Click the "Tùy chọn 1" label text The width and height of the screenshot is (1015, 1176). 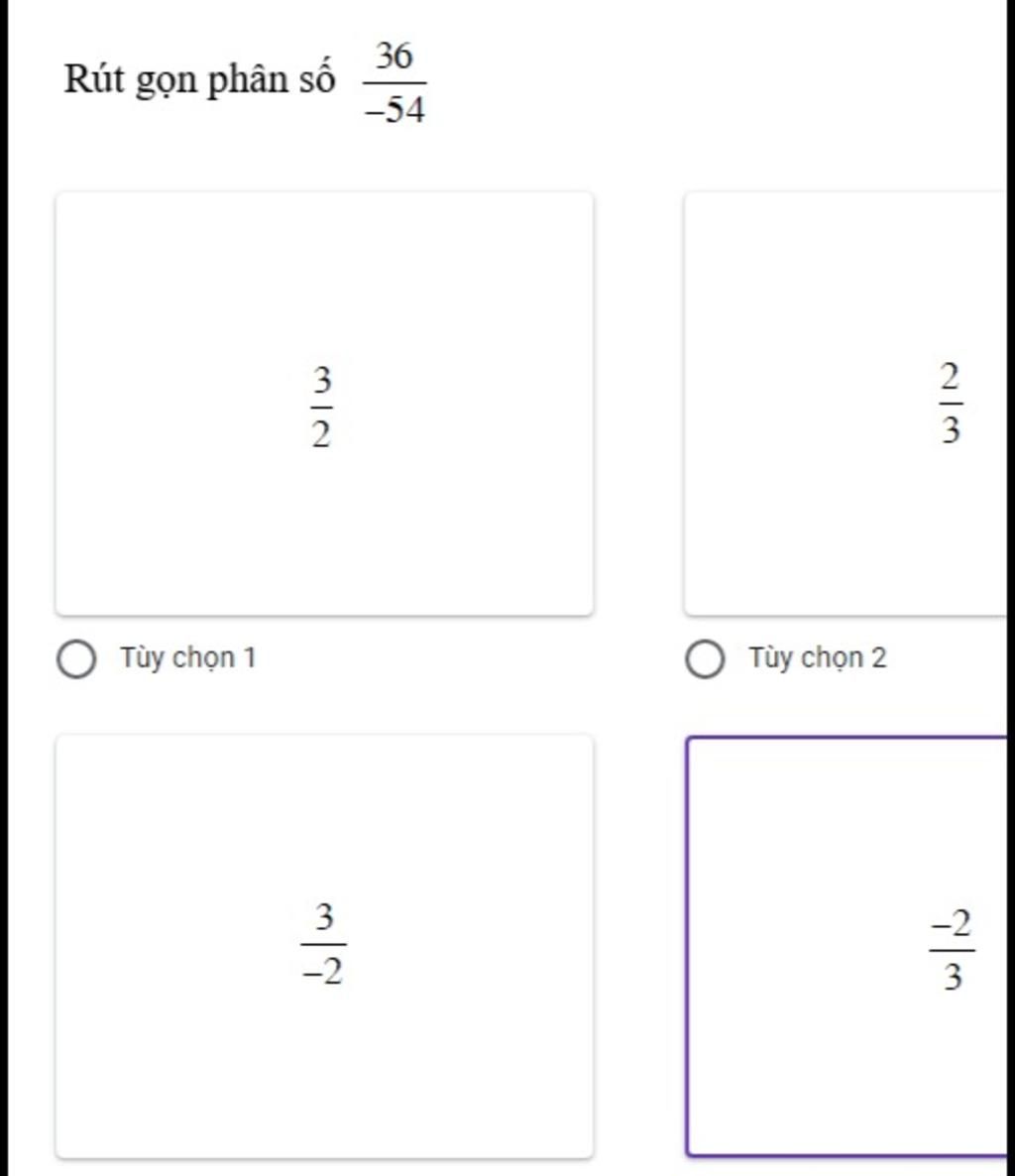pos(188,657)
